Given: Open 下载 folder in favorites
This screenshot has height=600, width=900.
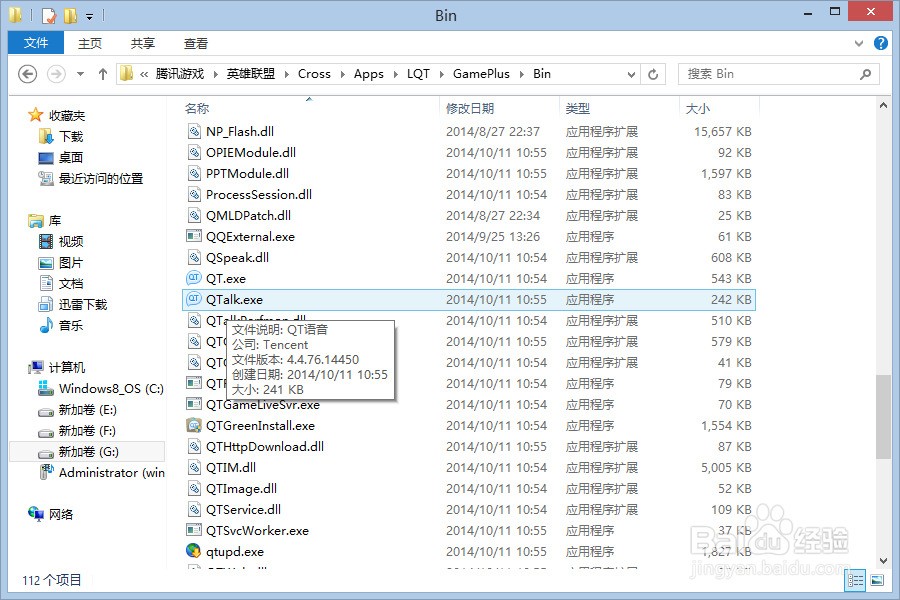Looking at the screenshot, I should pyautogui.click(x=71, y=137).
